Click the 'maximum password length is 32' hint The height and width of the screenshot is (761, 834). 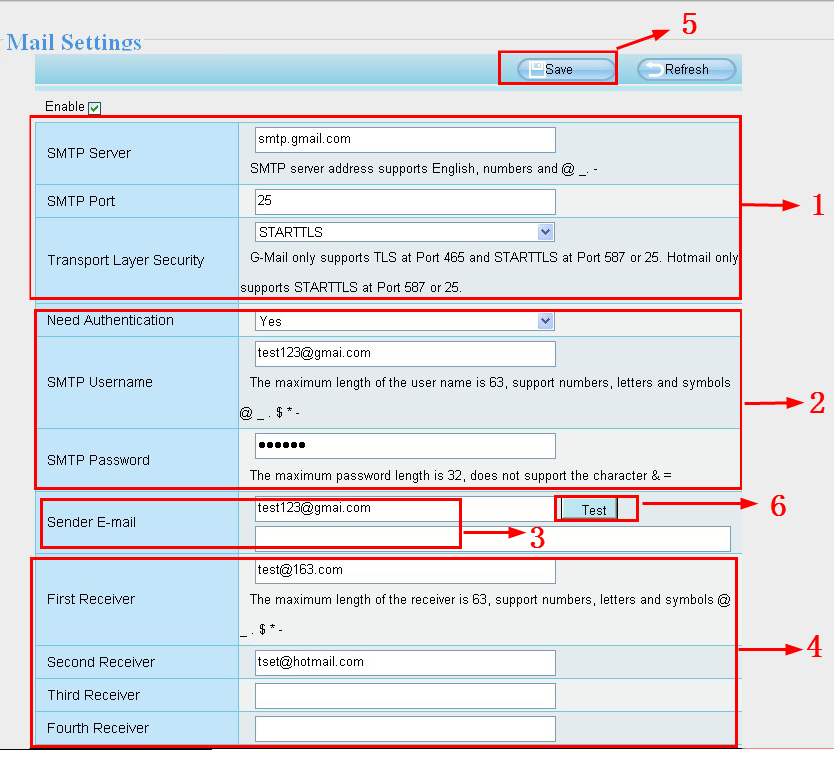pyautogui.click(x=461, y=475)
